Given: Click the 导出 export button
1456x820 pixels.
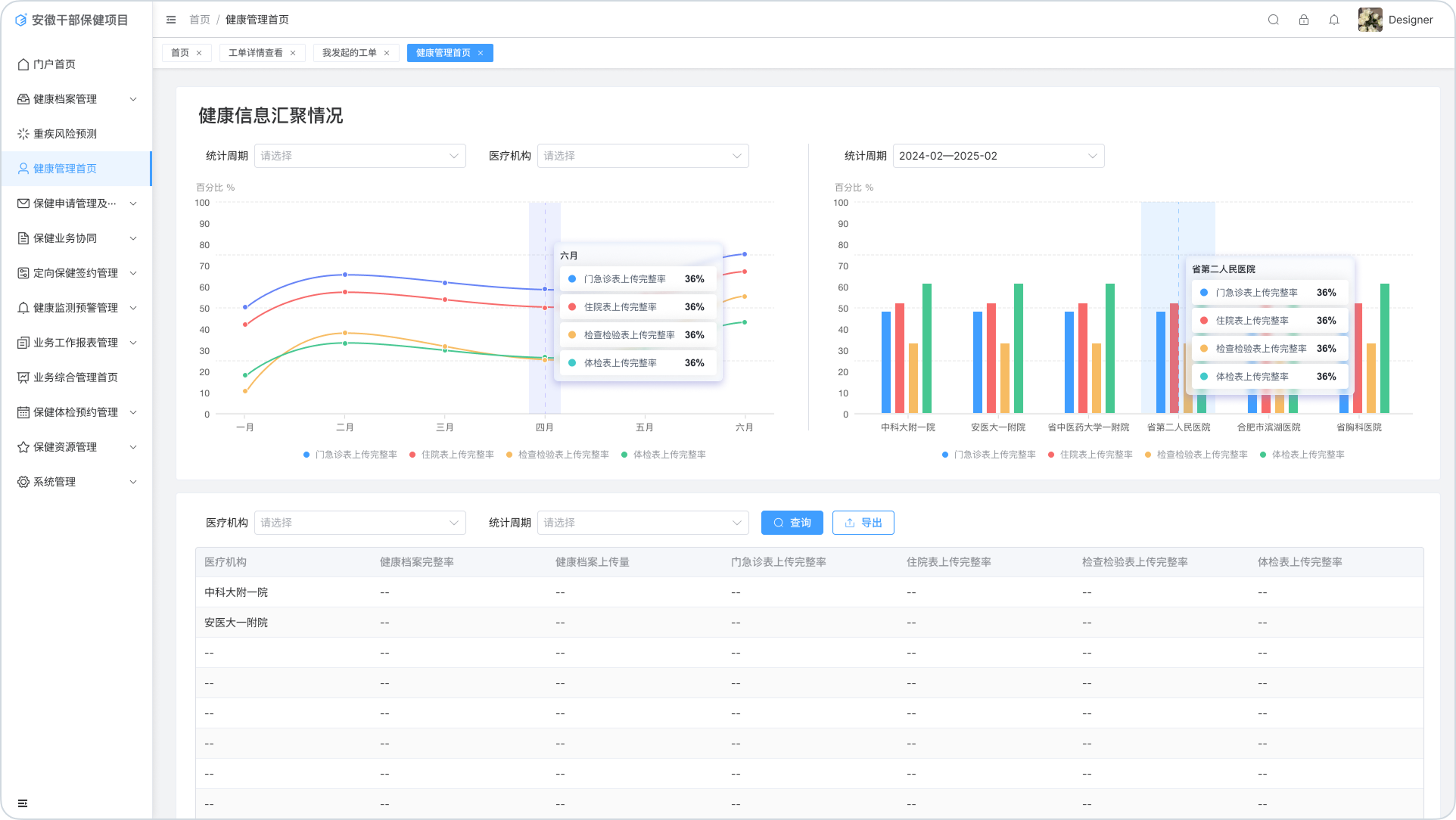Looking at the screenshot, I should 863,523.
